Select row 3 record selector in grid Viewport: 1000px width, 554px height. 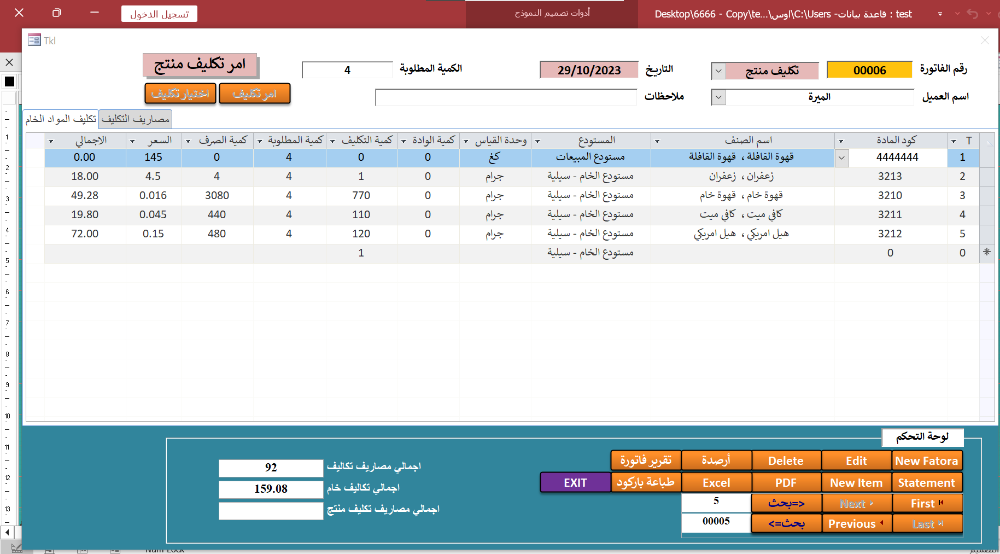click(x=989, y=195)
